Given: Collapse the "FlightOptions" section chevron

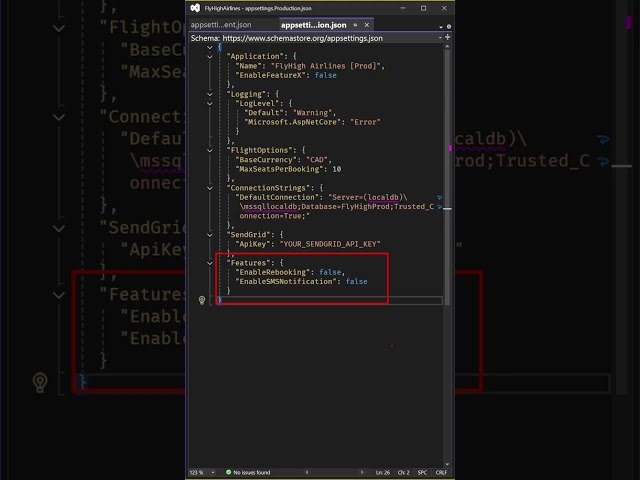Looking at the screenshot, I should click(x=209, y=151).
